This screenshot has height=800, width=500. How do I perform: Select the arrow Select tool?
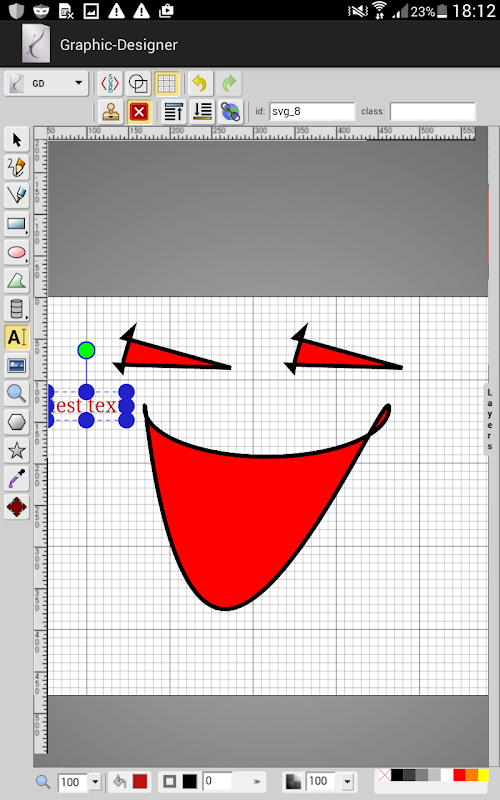click(16, 139)
